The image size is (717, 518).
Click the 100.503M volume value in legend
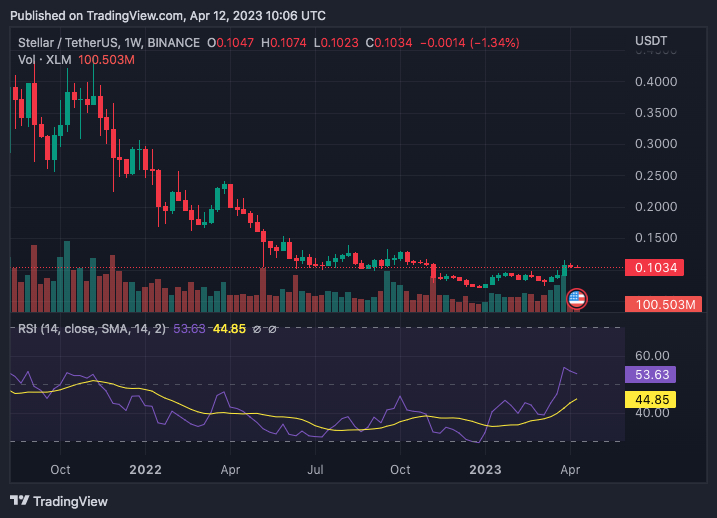click(x=106, y=60)
